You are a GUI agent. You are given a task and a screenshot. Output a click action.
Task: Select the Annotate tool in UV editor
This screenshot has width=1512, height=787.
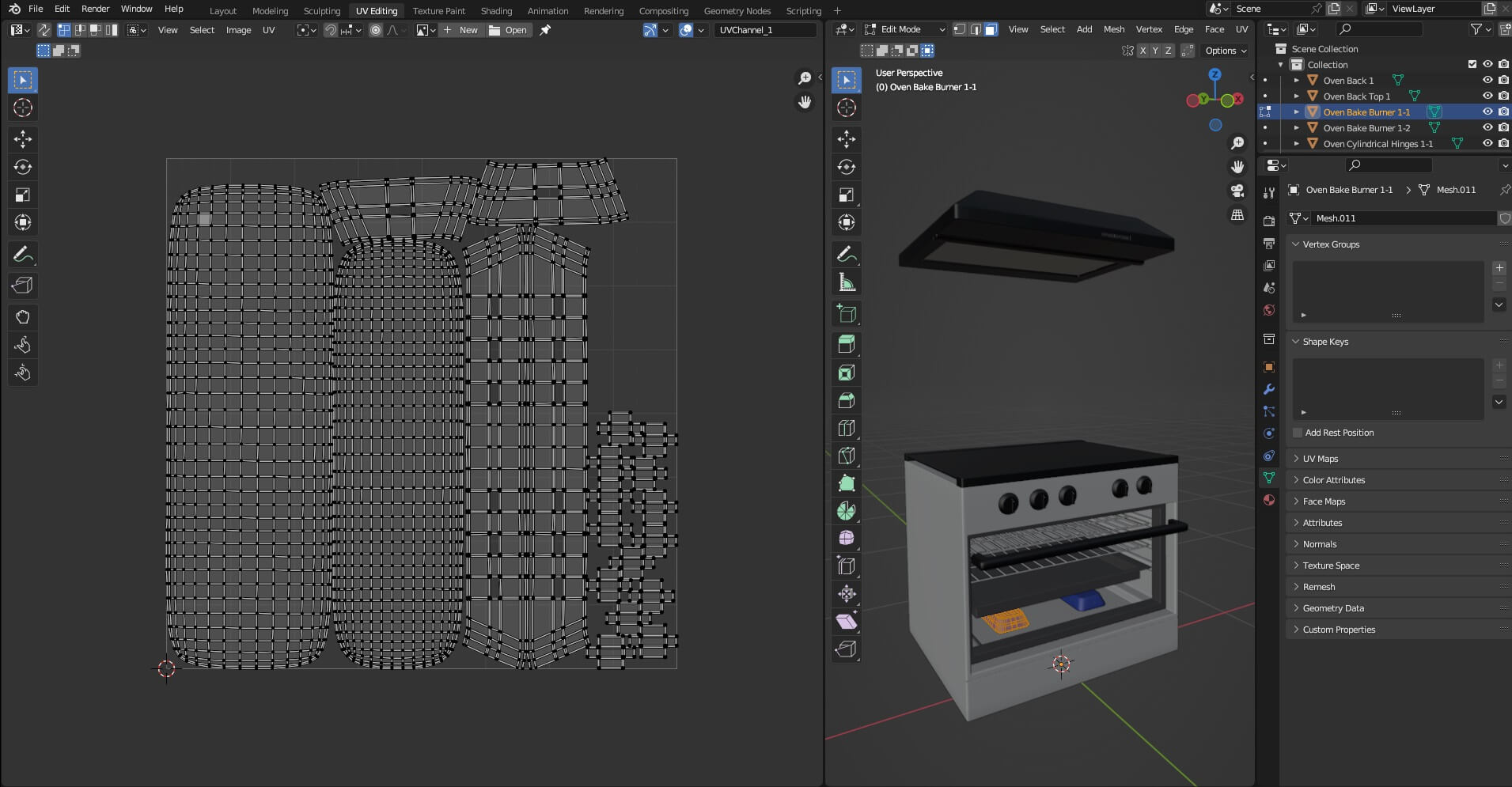click(23, 255)
